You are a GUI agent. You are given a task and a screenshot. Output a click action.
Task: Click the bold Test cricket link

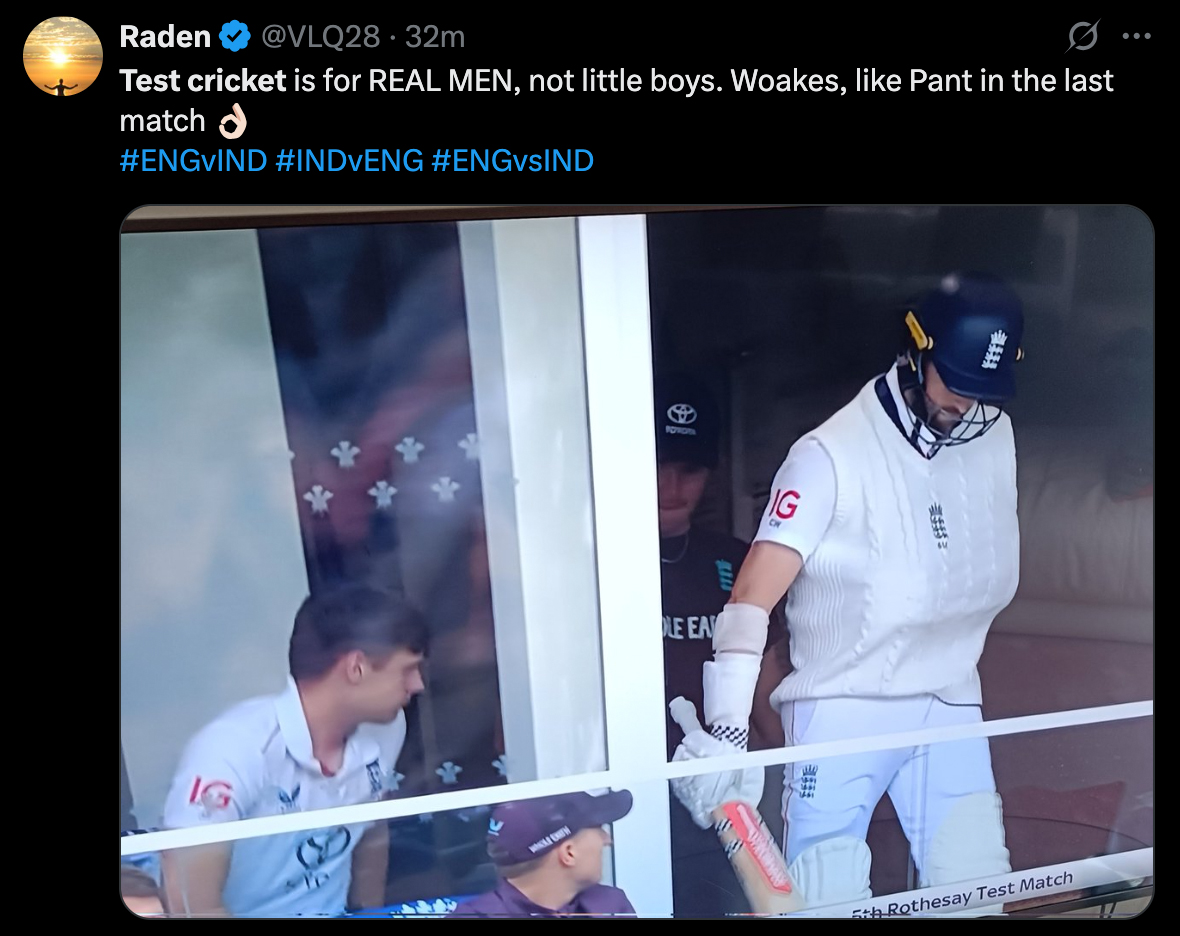coord(202,81)
